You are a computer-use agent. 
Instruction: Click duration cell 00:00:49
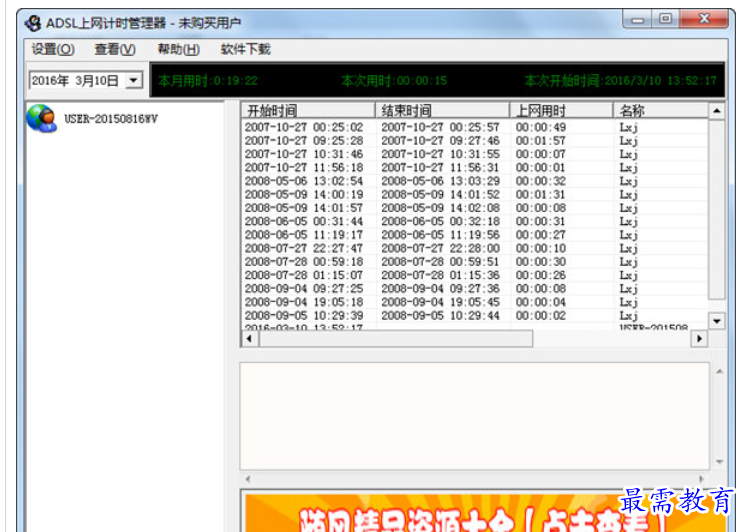541,127
